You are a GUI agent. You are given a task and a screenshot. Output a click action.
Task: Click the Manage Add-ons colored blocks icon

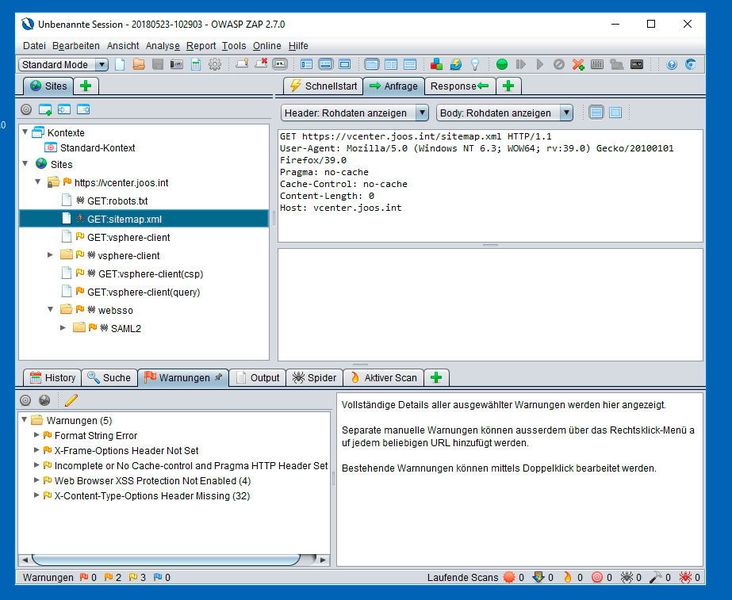pos(436,64)
